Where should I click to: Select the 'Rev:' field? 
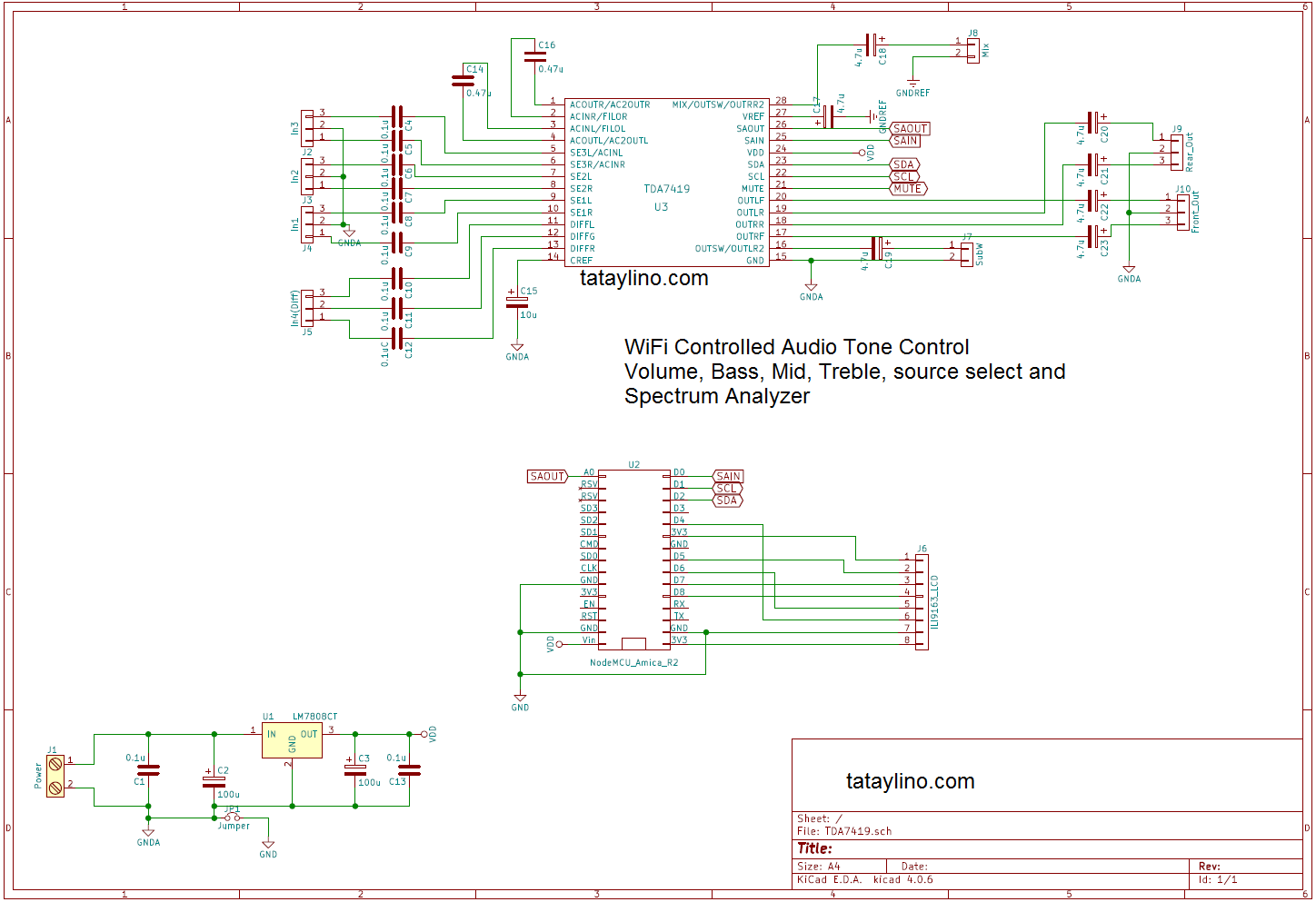point(1209,866)
